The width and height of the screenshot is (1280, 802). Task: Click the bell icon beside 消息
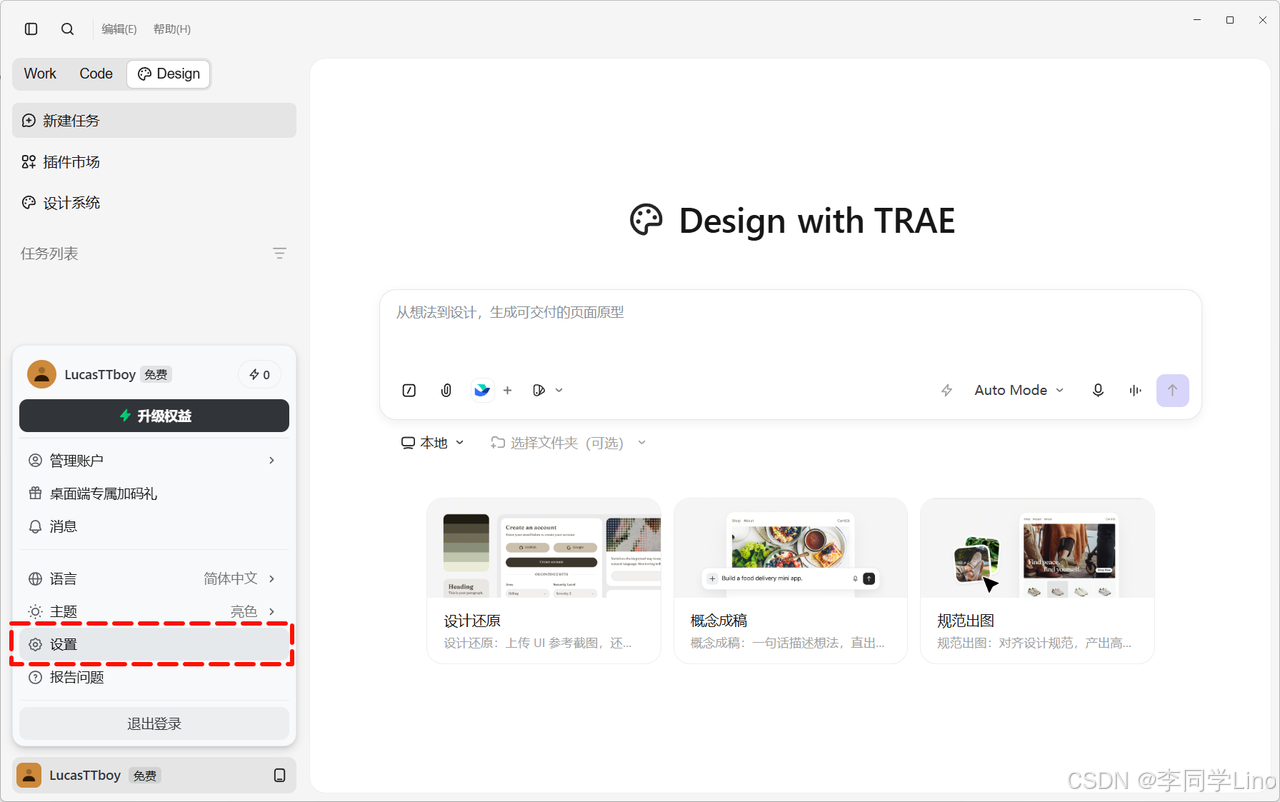point(35,526)
